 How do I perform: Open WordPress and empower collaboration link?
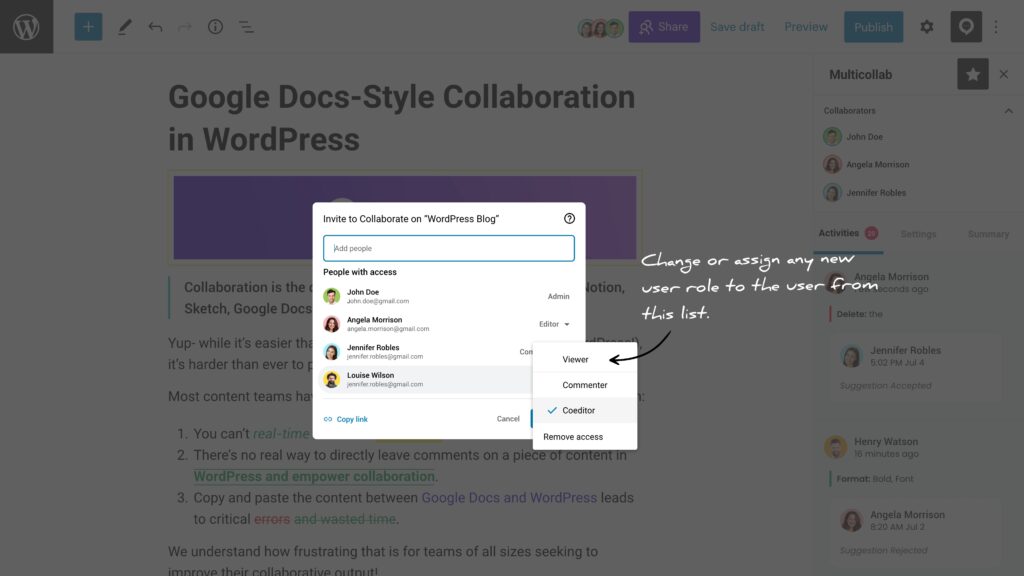[314, 476]
